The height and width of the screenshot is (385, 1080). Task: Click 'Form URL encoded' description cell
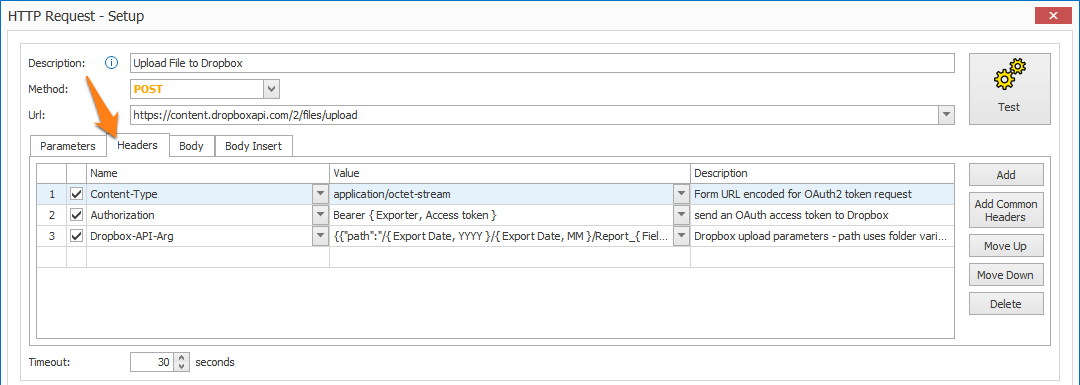coord(822,194)
